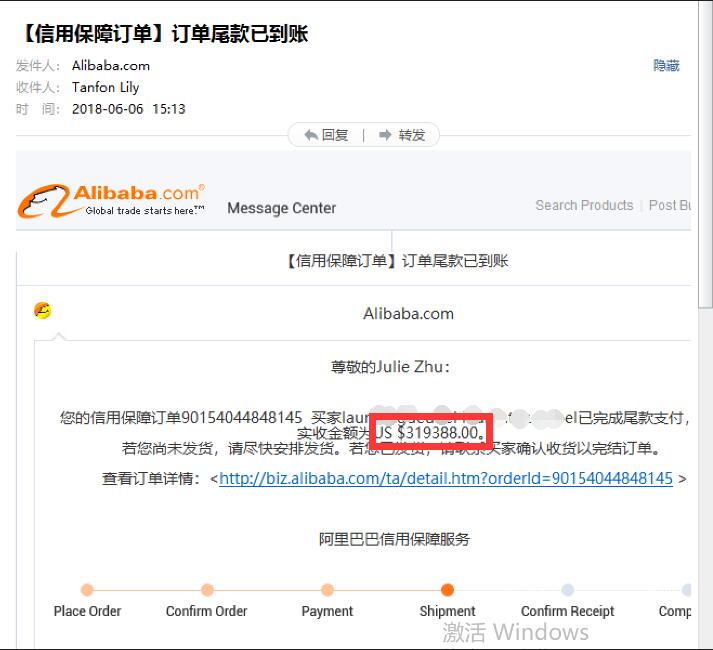Open the biz.alibaba.com order detail link
Image resolution: width=713 pixels, height=650 pixels.
click(446, 479)
